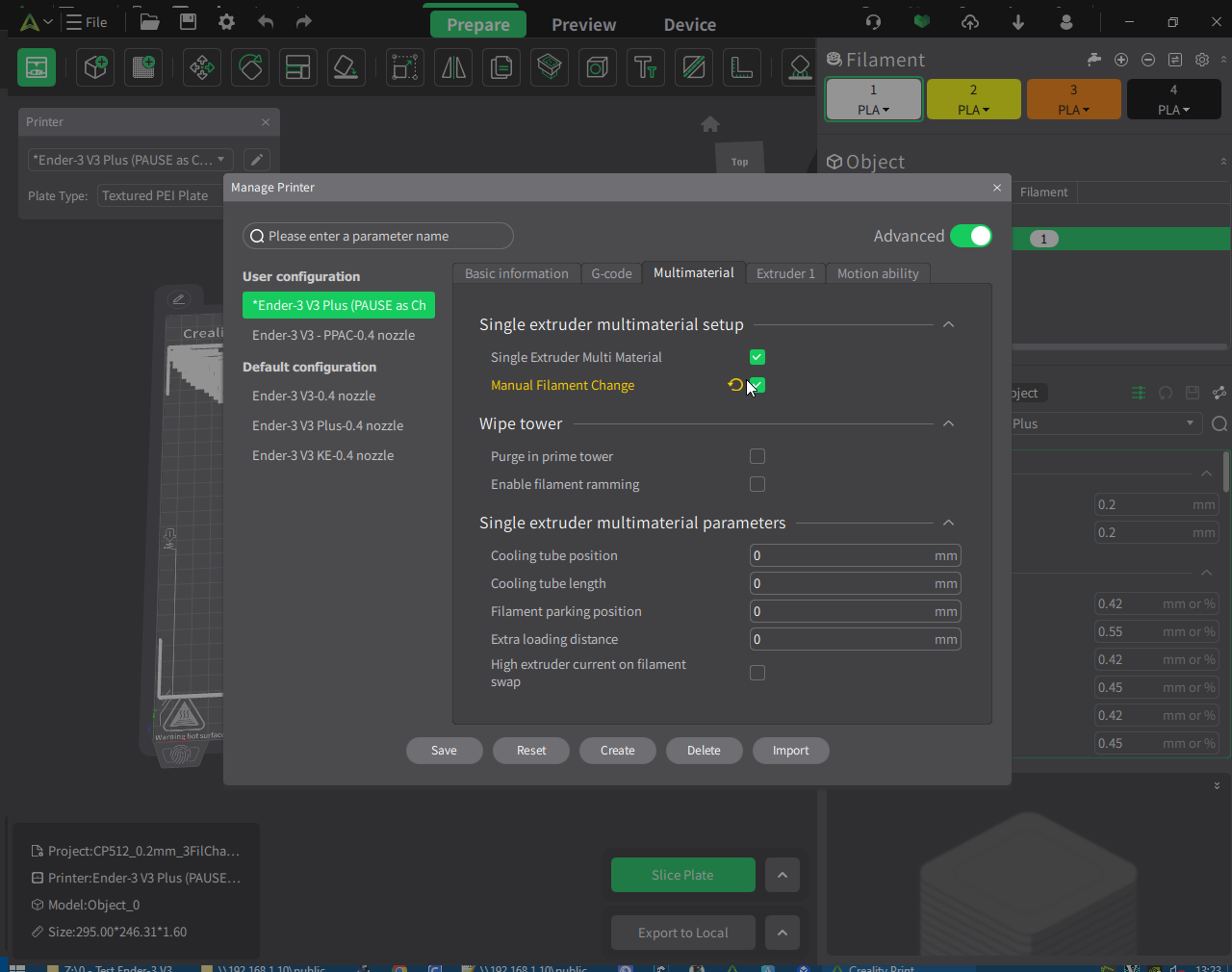This screenshot has width=1232, height=972.
Task: Click the Import button
Action: point(790,751)
